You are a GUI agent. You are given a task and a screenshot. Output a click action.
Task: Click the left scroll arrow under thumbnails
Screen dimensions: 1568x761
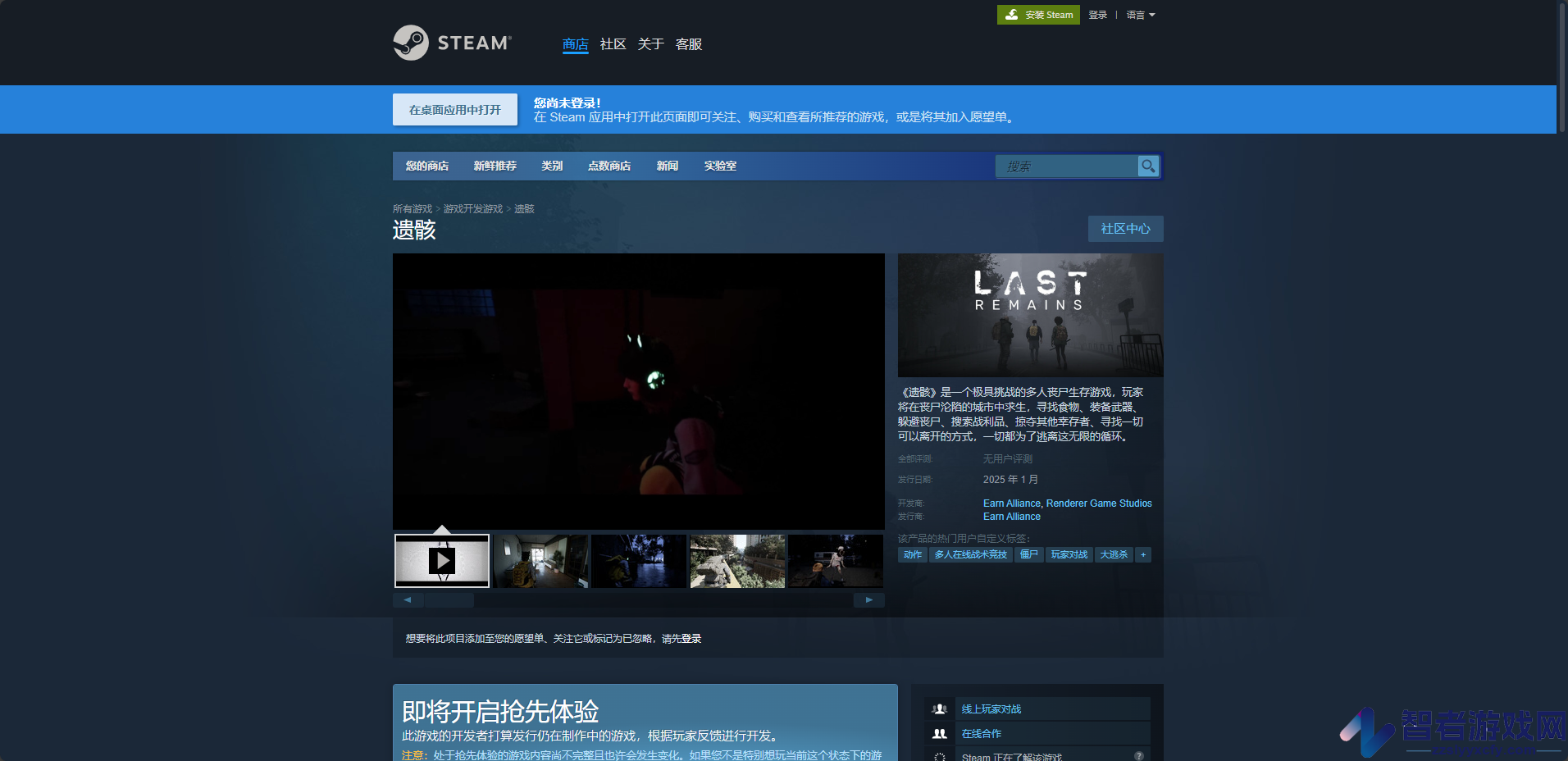(x=408, y=600)
